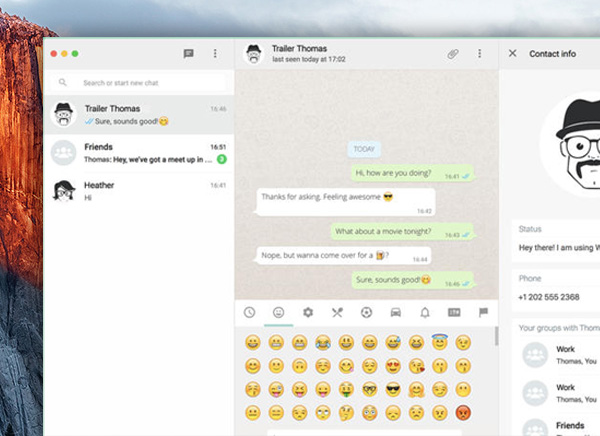Click 'last seen today at 17:02' text
The width and height of the screenshot is (600, 436).
tap(309, 59)
